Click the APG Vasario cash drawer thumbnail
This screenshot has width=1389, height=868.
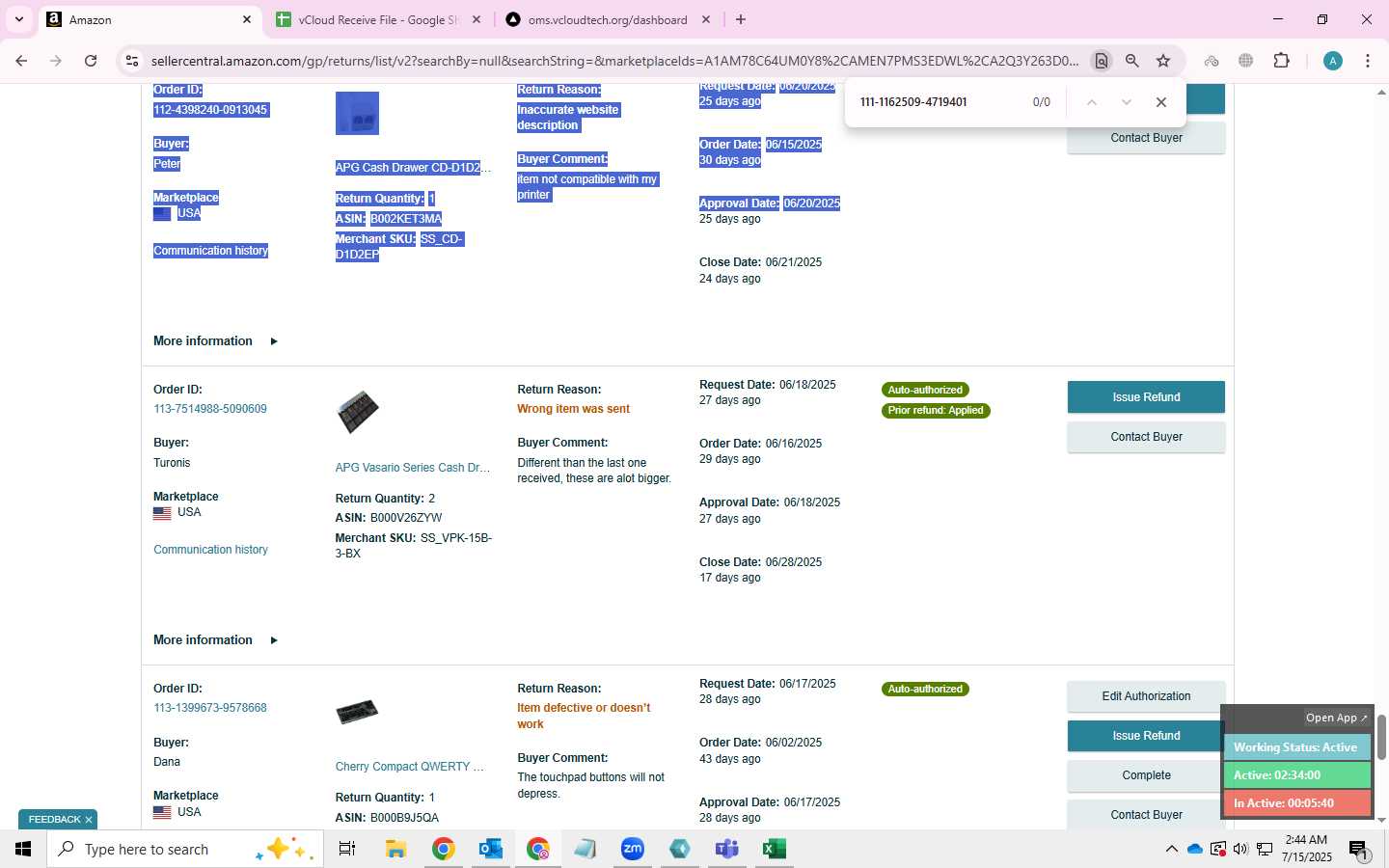[357, 413]
